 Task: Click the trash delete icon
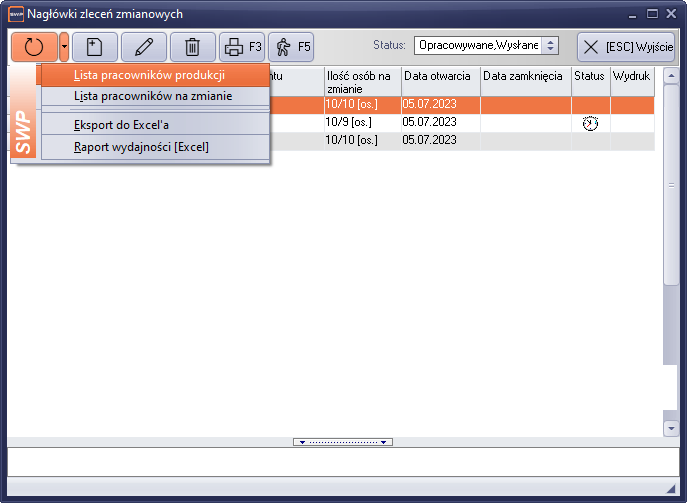(192, 47)
